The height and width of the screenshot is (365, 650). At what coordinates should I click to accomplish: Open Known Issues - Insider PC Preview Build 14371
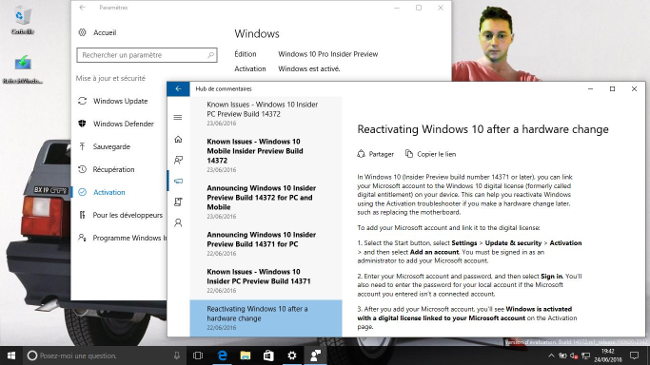click(x=266, y=280)
